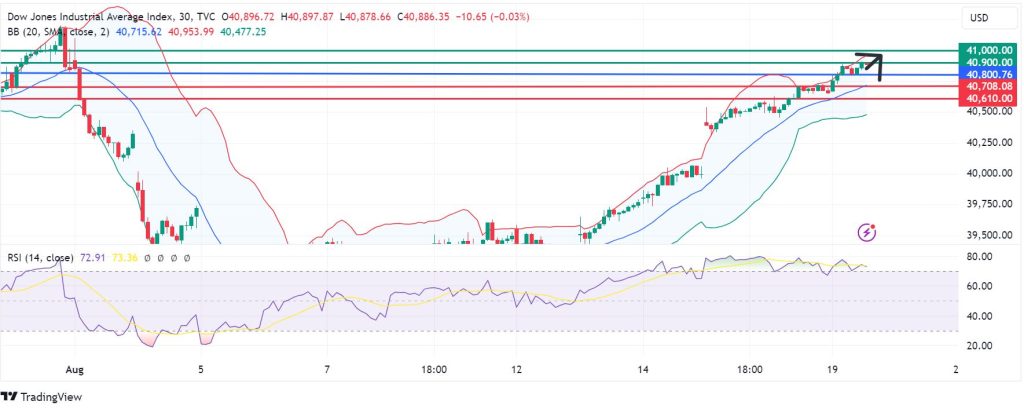
Task: Click the BB upper value 40,953.99
Action: point(191,31)
